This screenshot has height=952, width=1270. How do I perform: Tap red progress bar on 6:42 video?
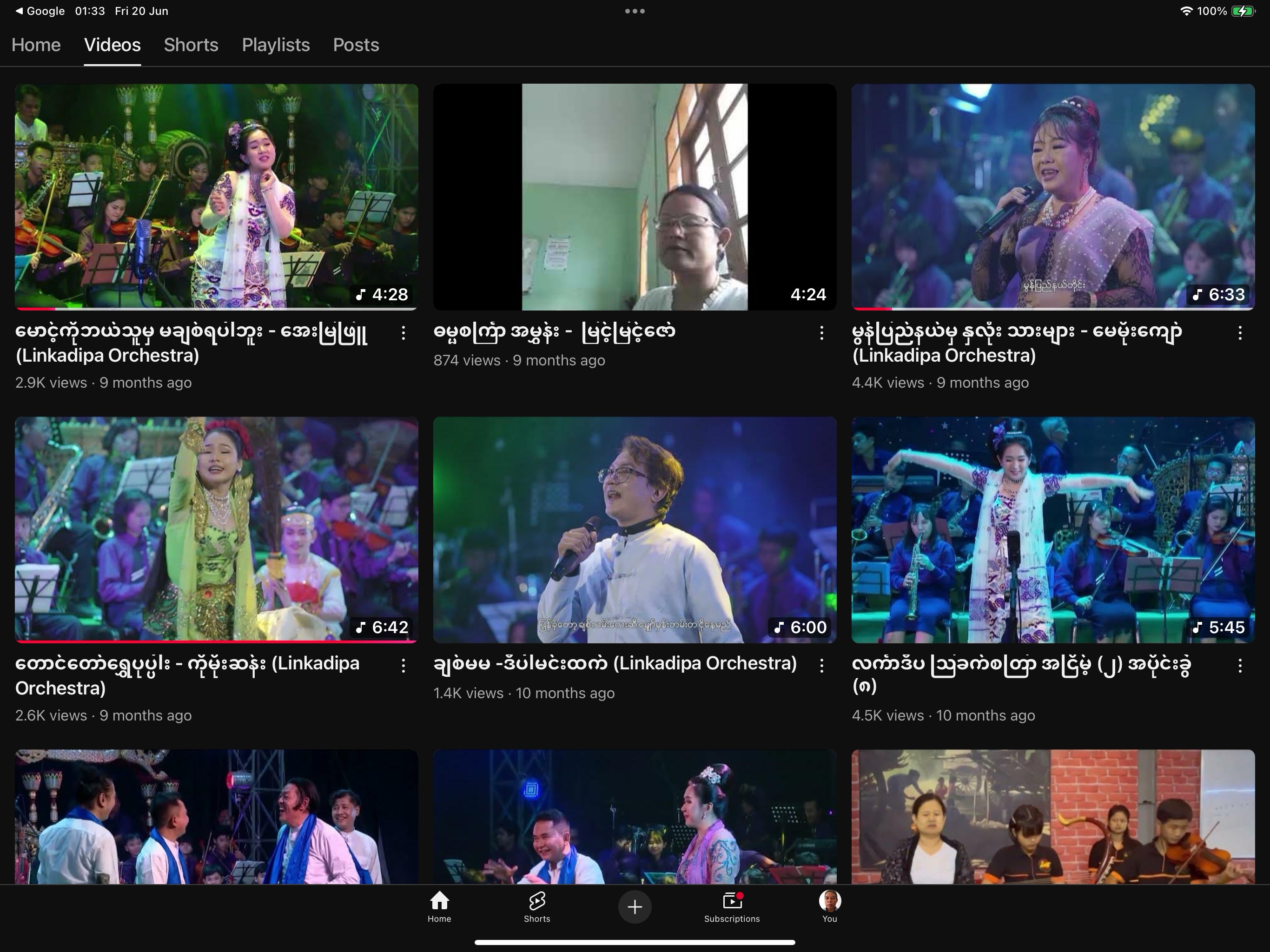(x=216, y=641)
